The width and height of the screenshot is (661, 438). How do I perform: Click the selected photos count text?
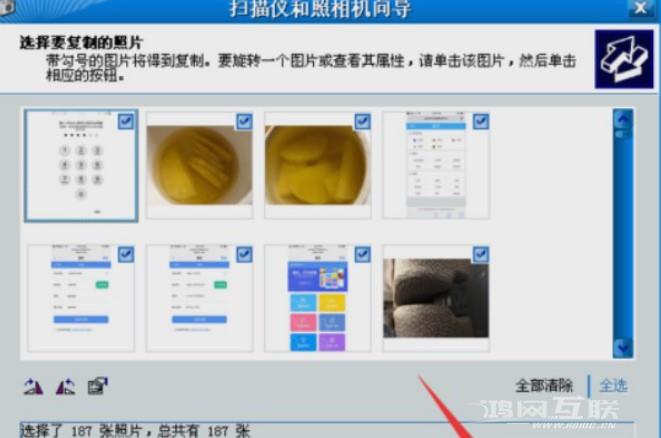pyautogui.click(x=135, y=431)
